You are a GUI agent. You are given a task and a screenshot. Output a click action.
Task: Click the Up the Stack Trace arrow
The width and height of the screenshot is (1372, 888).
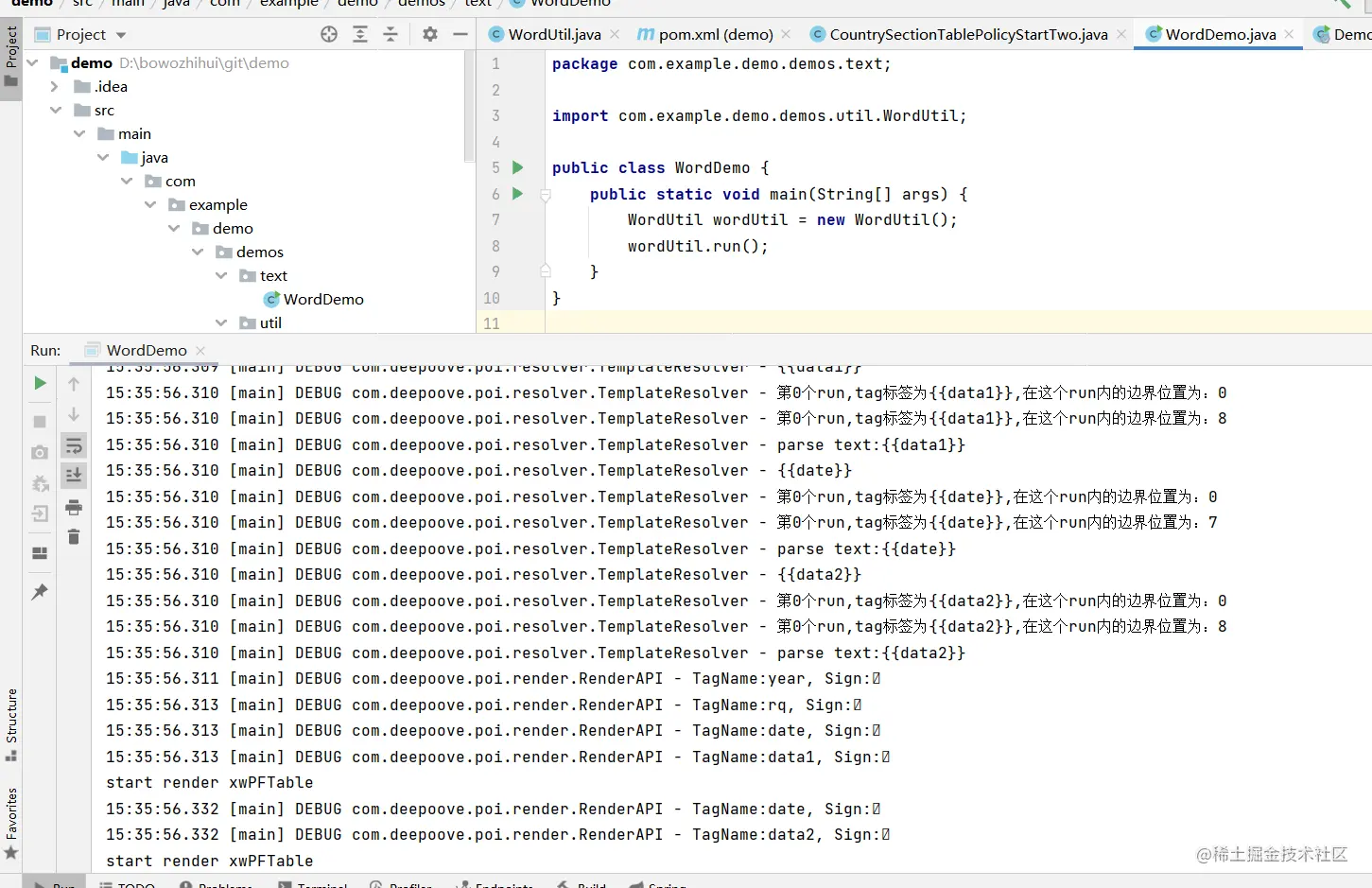tap(74, 384)
